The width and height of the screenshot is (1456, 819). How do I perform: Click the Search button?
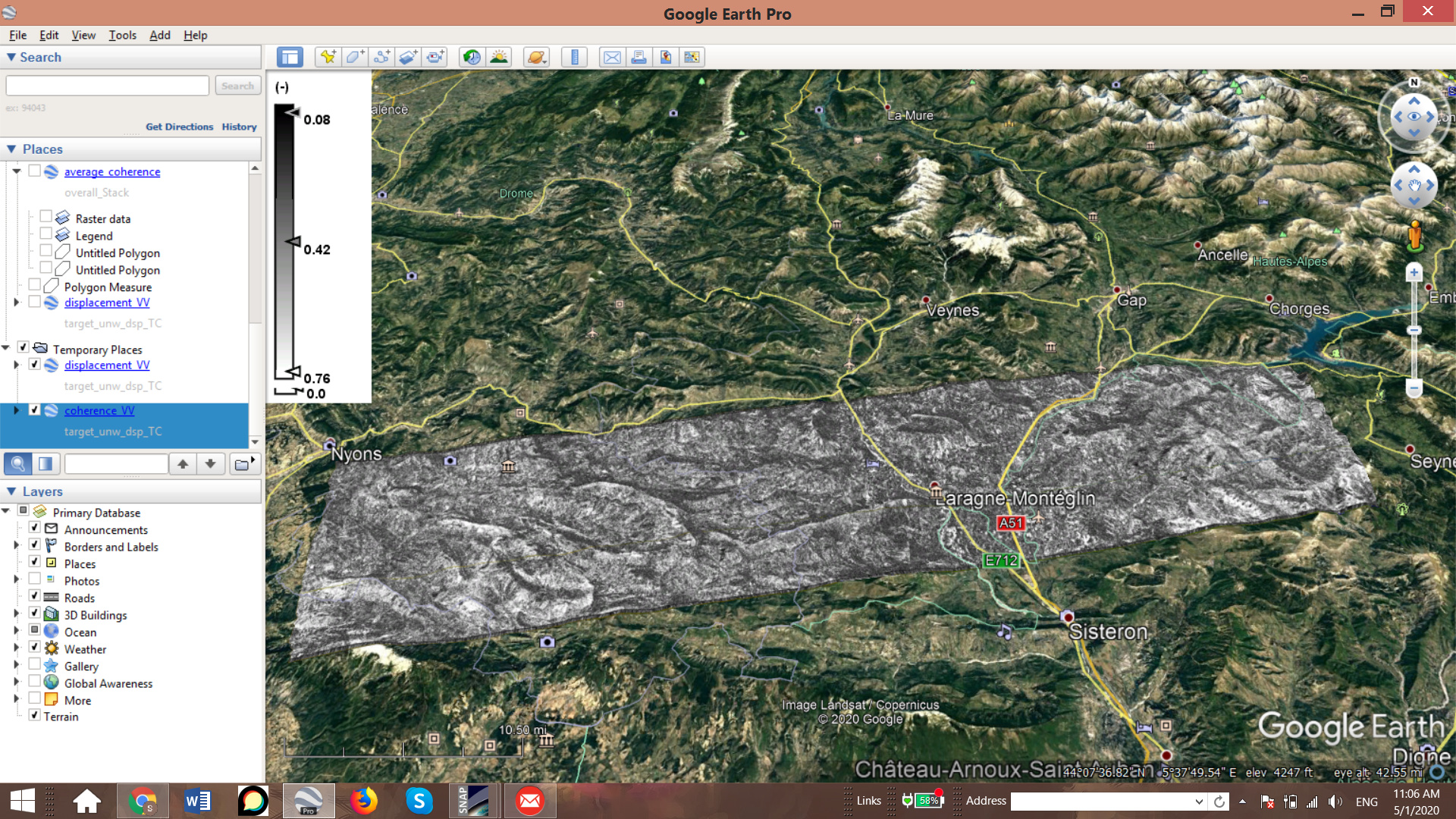click(x=237, y=86)
